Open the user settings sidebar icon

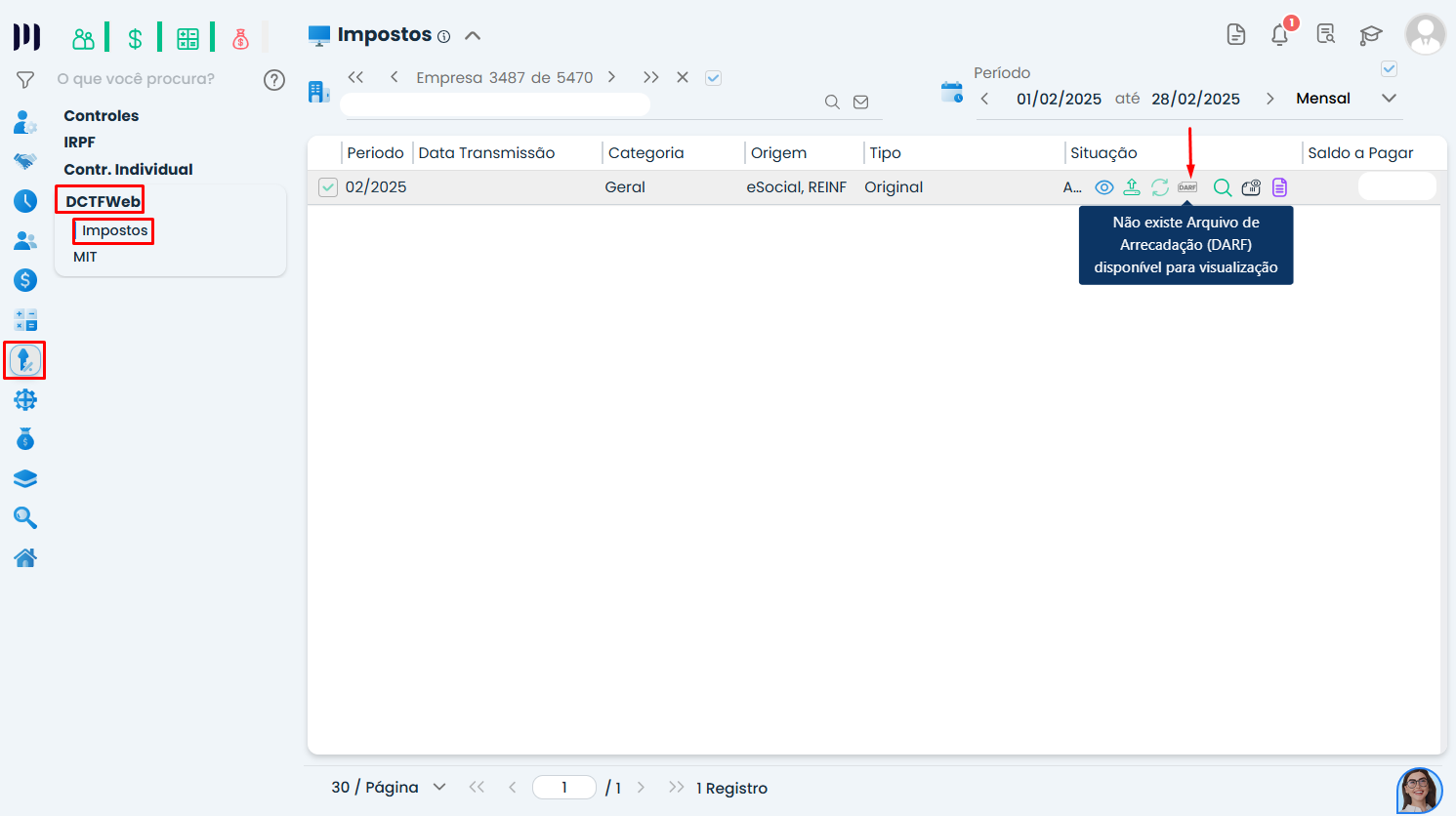click(x=25, y=122)
